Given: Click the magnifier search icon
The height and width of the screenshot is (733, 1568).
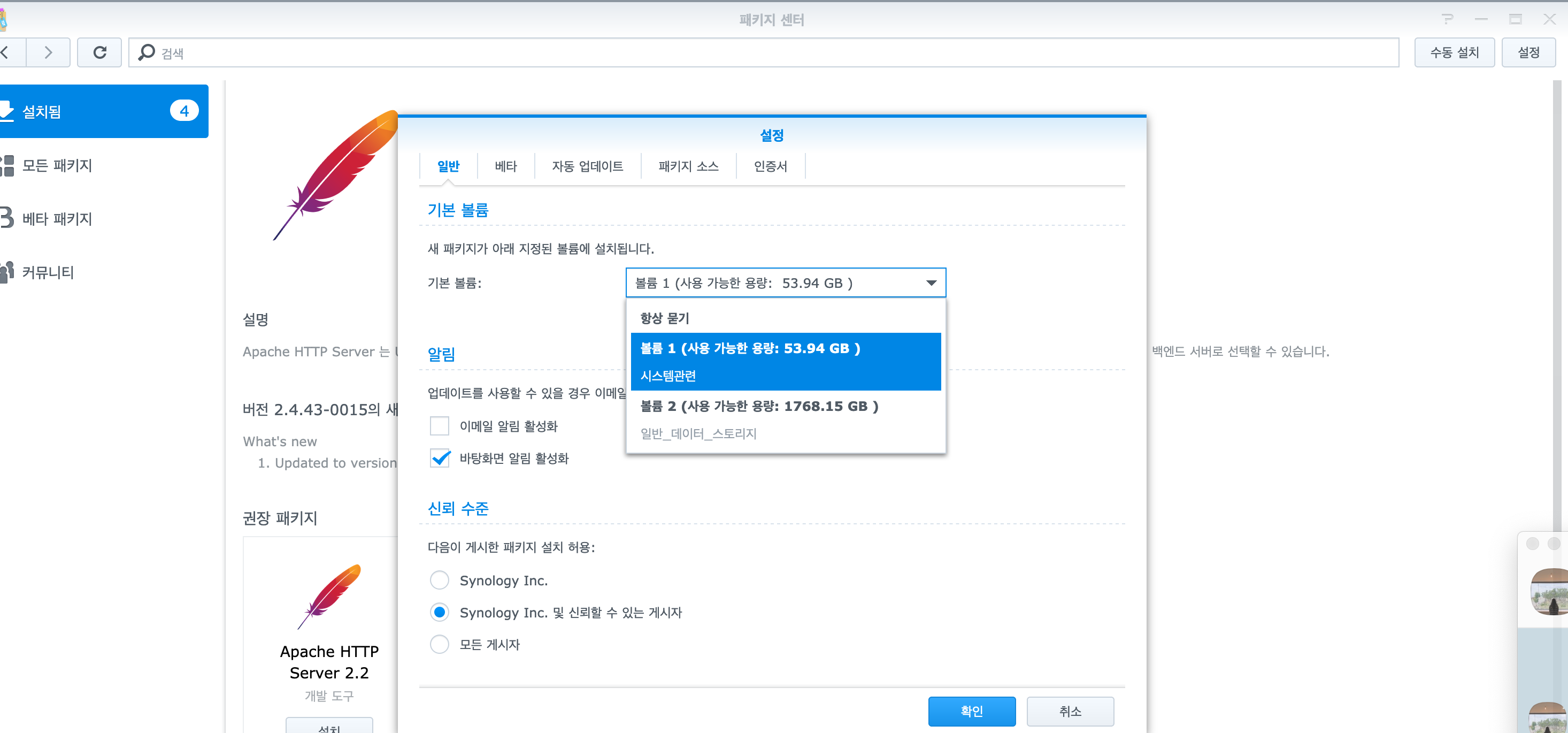Looking at the screenshot, I should [146, 53].
